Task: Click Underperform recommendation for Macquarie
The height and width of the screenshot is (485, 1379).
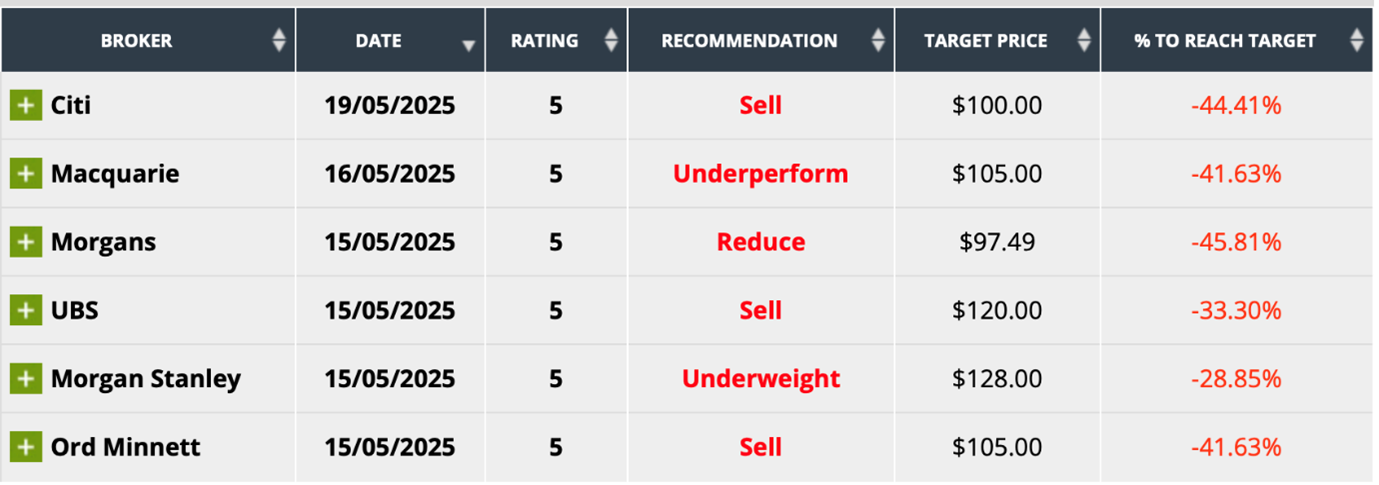Action: coord(760,174)
